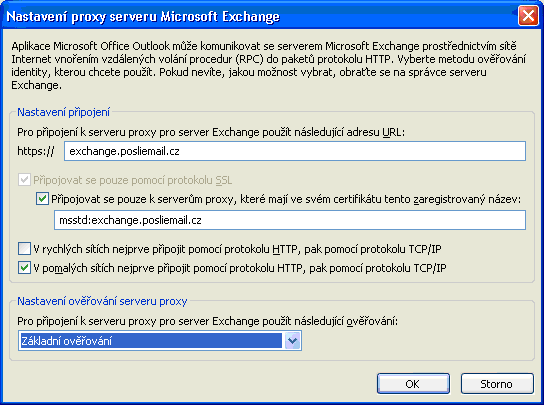Click the následující ověřování instruction label
Viewport: 544px width, 405px height.
207,321
